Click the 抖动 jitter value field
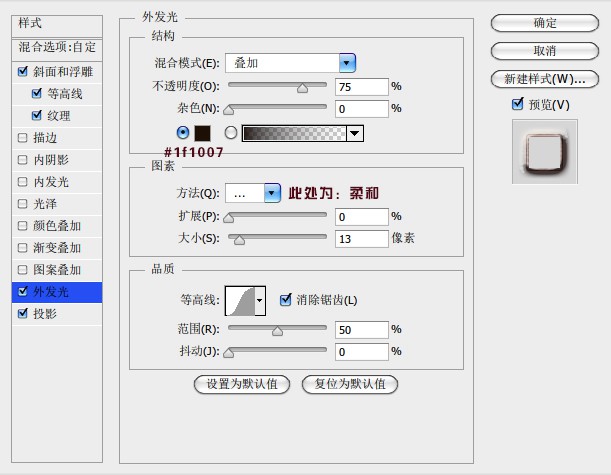This screenshot has height=475, width=611. pyautogui.click(x=362, y=351)
